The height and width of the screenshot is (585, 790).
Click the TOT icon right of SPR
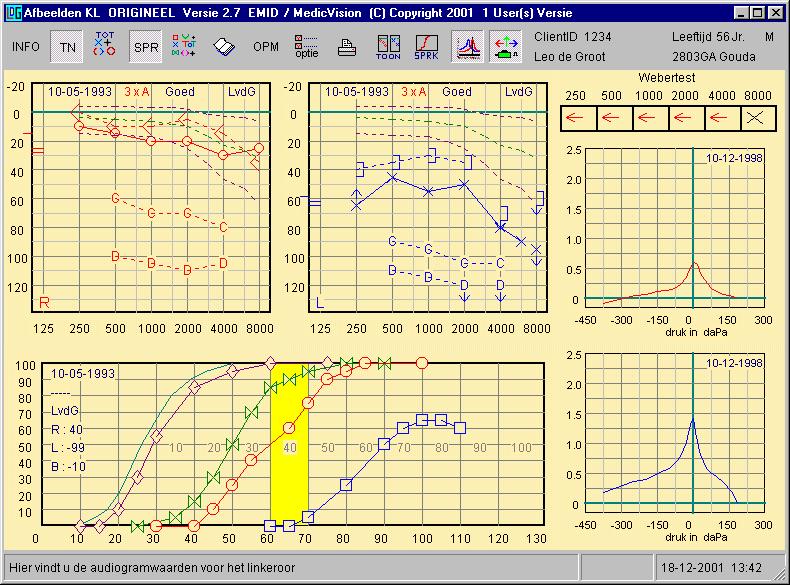coord(184,46)
